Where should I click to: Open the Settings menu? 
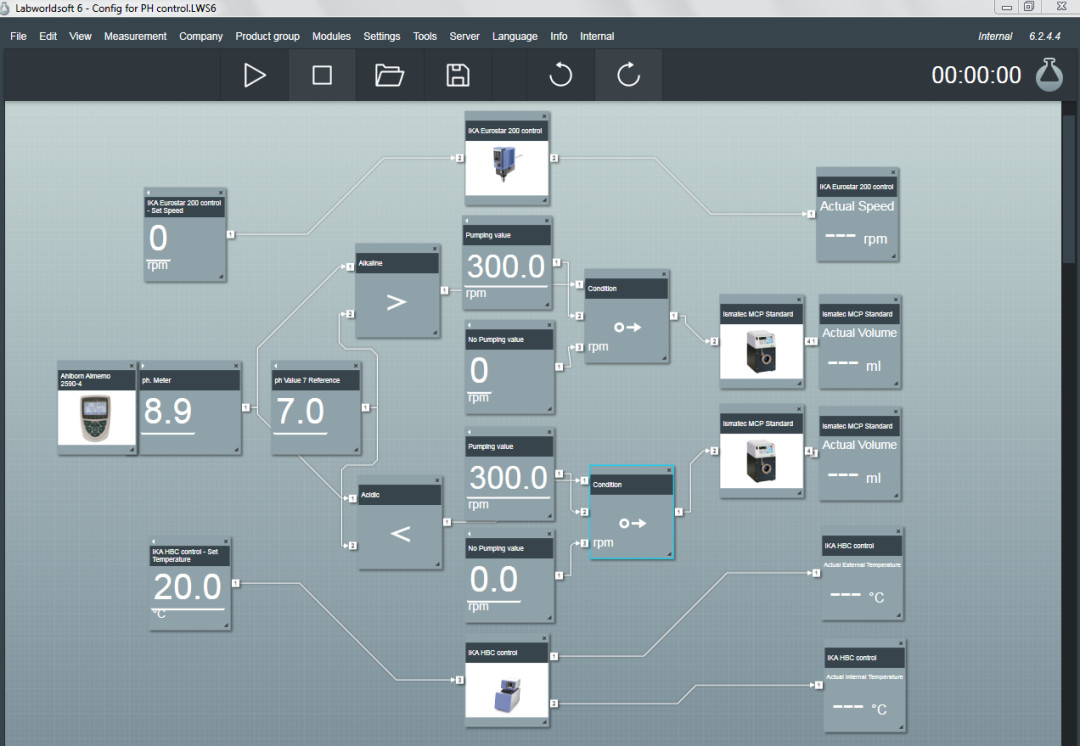click(382, 36)
